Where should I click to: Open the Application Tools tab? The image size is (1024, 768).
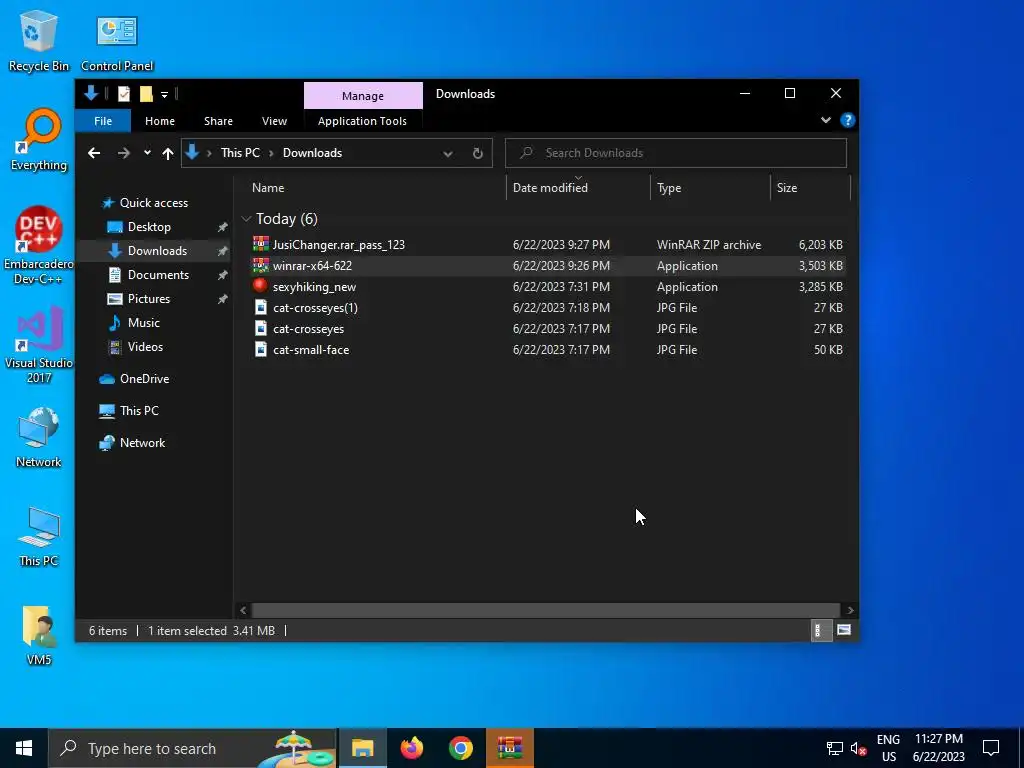362,121
